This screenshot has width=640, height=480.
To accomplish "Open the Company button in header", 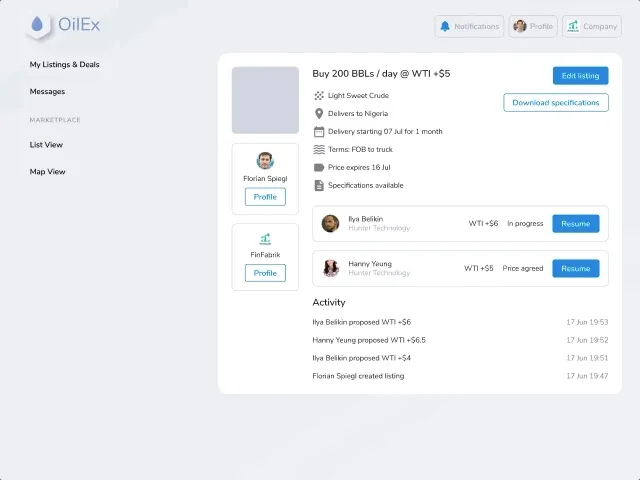I will [x=592, y=27].
